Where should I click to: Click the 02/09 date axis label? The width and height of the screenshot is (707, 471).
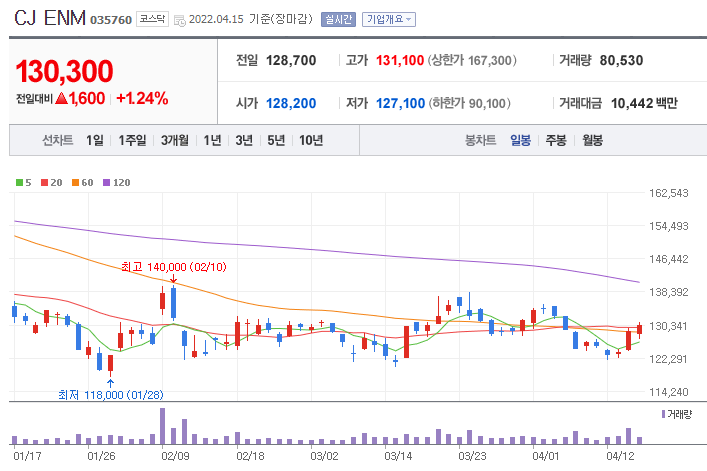pyautogui.click(x=175, y=456)
